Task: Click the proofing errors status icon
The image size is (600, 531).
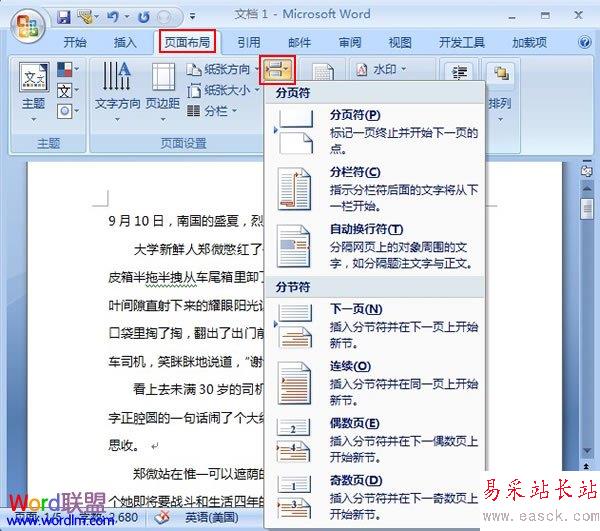Action: coord(162,518)
